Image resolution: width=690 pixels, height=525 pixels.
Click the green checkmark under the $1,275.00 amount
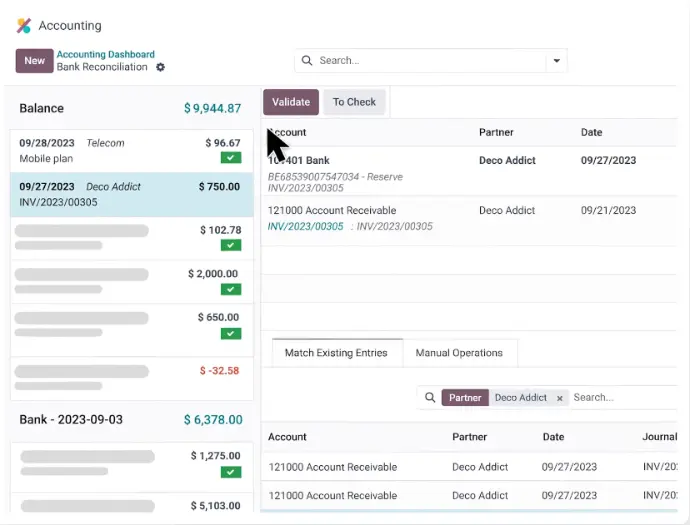(231, 472)
